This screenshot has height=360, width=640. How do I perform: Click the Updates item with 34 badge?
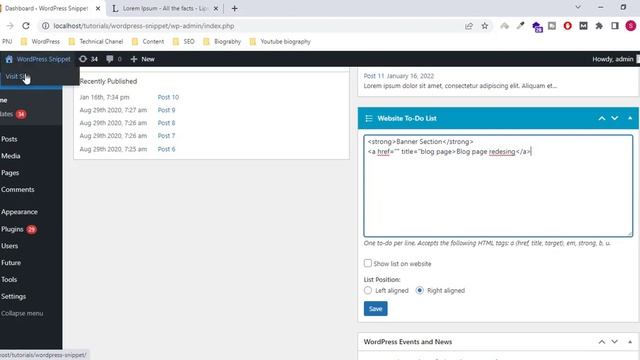tap(13, 114)
